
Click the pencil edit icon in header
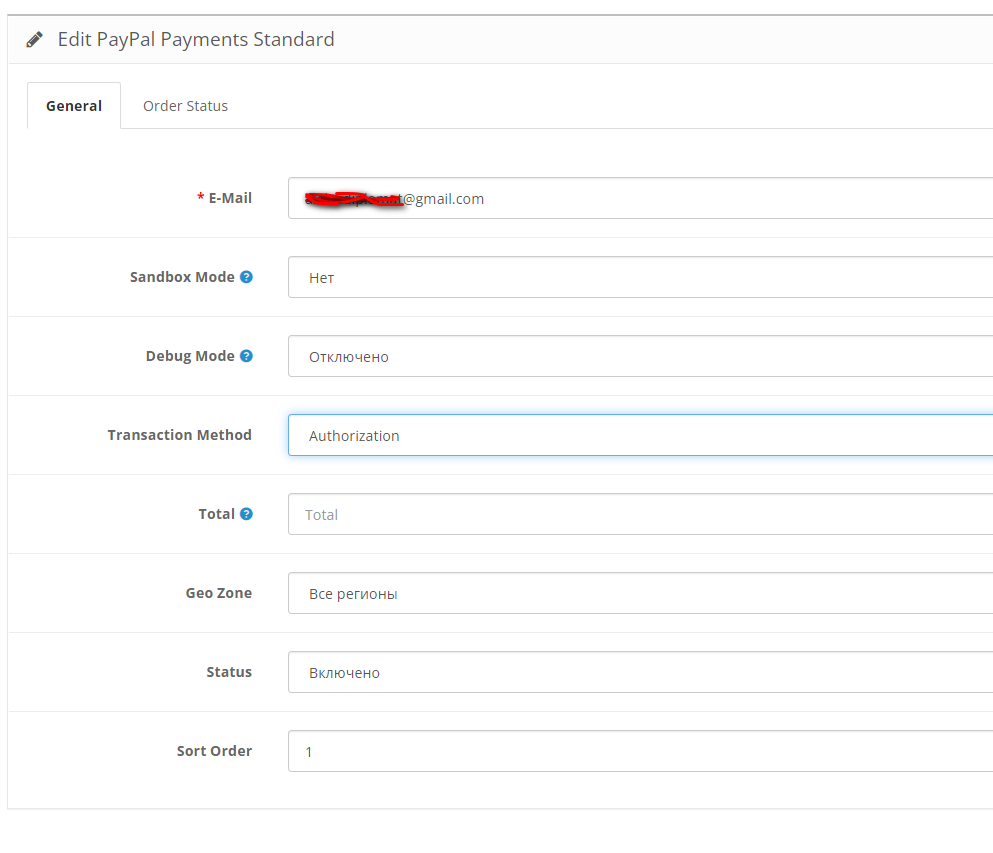click(35, 40)
